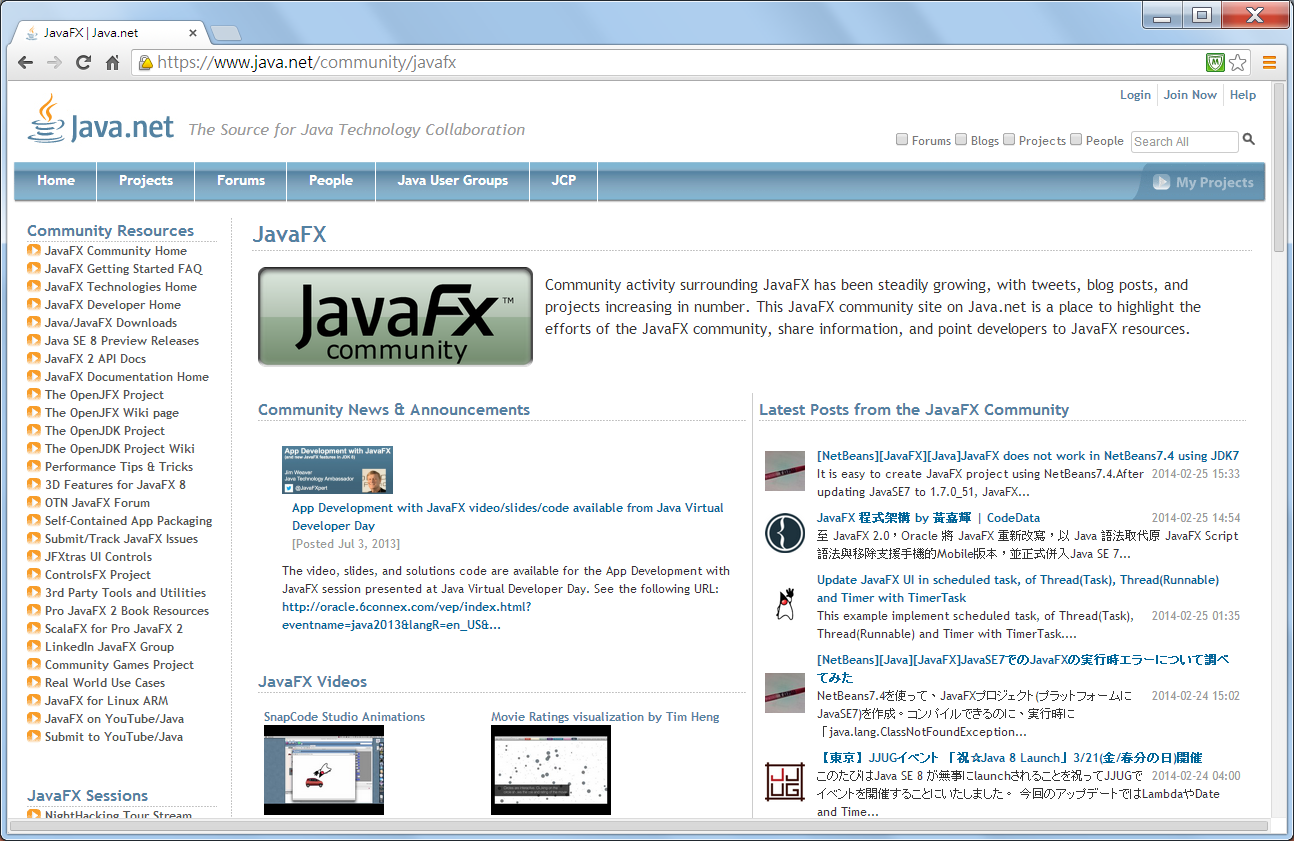Click the Java.net coffee cup logo
This screenshot has height=841, width=1294.
click(46, 119)
